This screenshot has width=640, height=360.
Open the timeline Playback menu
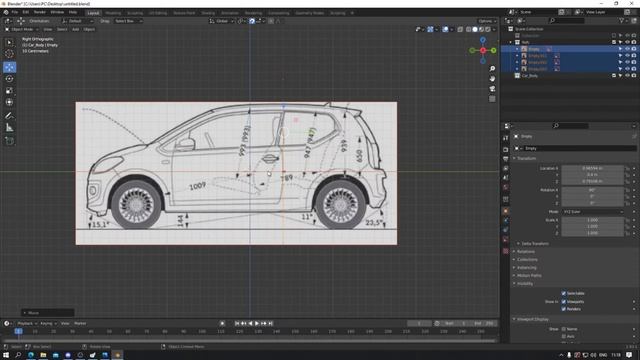pyautogui.click(x=26, y=323)
